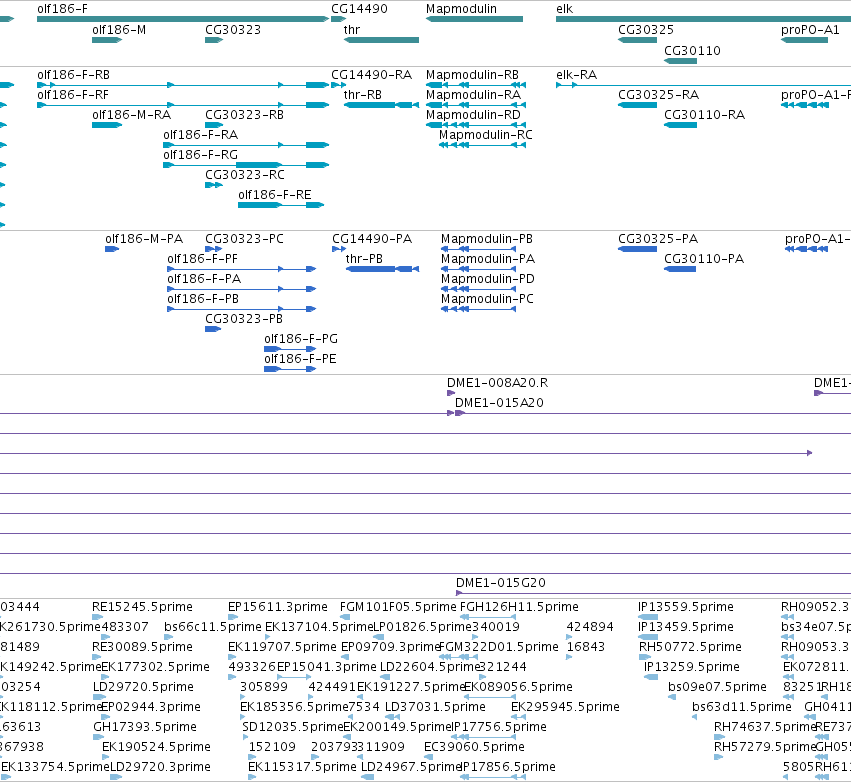Screen dimensions: 851x782
Task: Select transcript 'CG14490-RA'
Action: pyautogui.click(x=372, y=75)
